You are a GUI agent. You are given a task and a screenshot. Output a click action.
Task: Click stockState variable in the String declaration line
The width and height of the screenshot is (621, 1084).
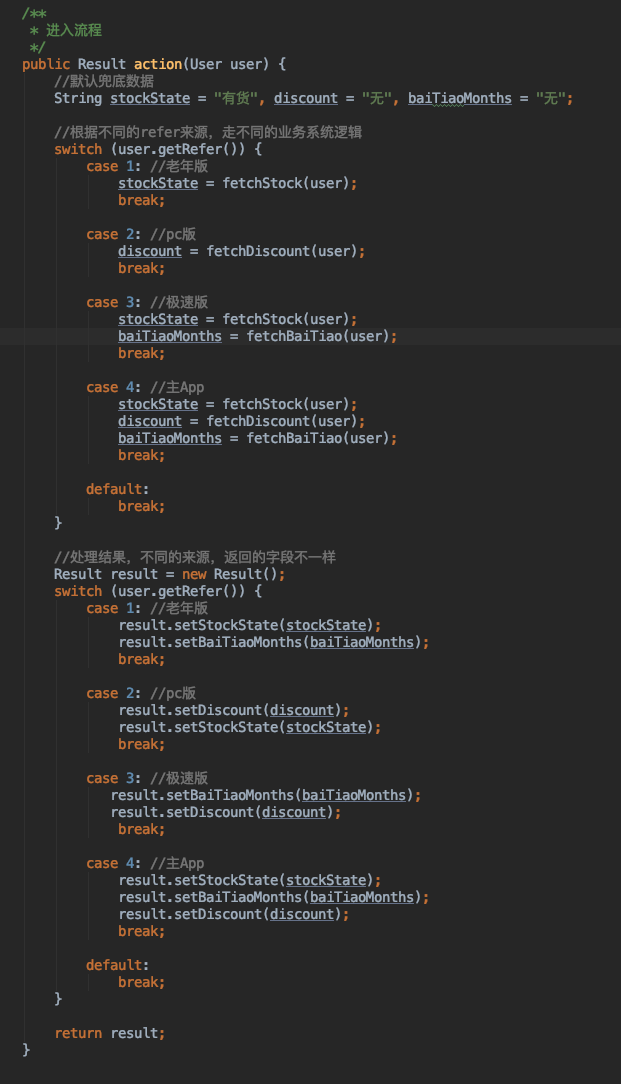[150, 98]
